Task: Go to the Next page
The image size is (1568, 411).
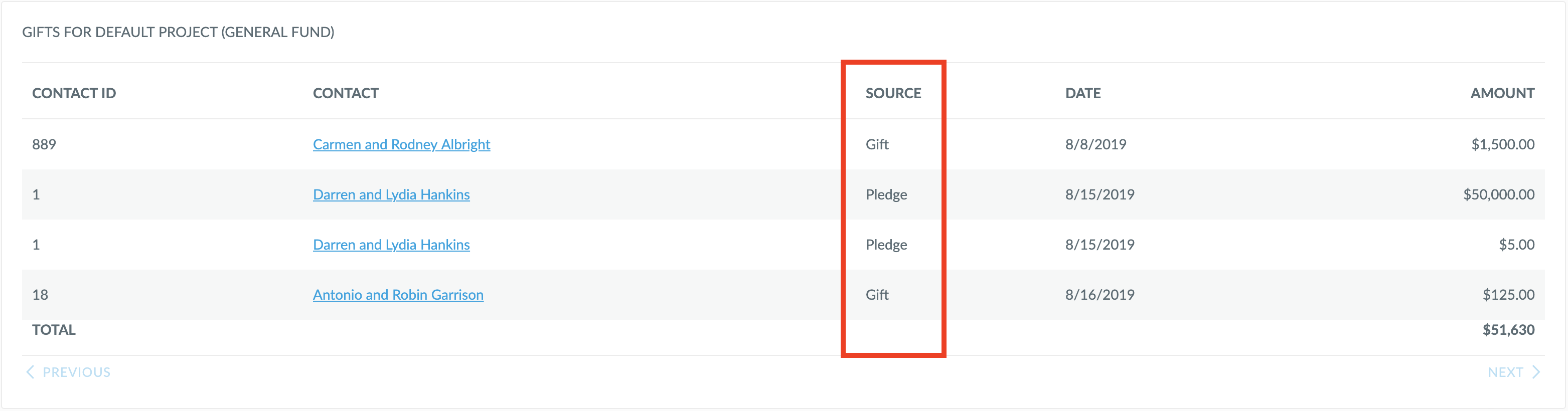Action: [1514, 372]
